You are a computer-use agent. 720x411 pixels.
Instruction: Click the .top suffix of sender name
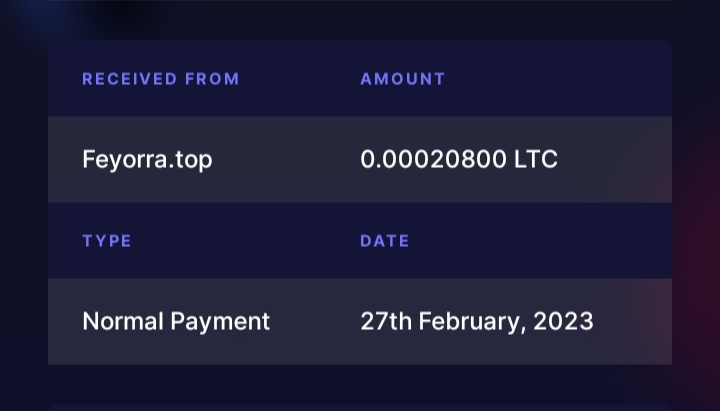point(191,159)
